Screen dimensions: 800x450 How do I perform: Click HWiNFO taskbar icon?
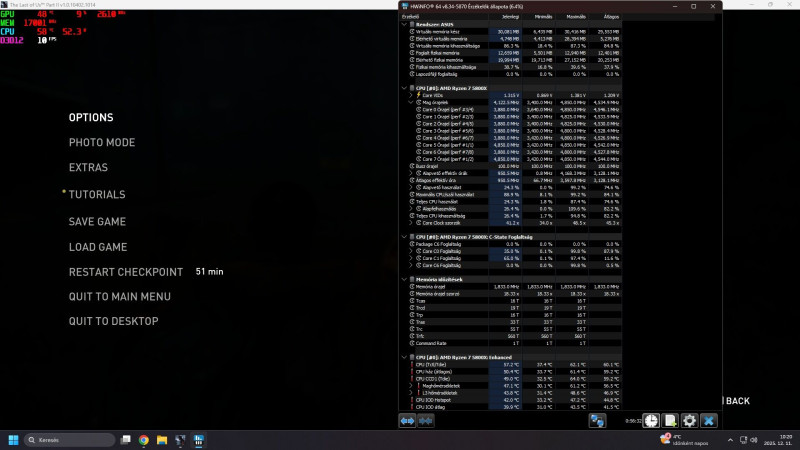[198, 440]
